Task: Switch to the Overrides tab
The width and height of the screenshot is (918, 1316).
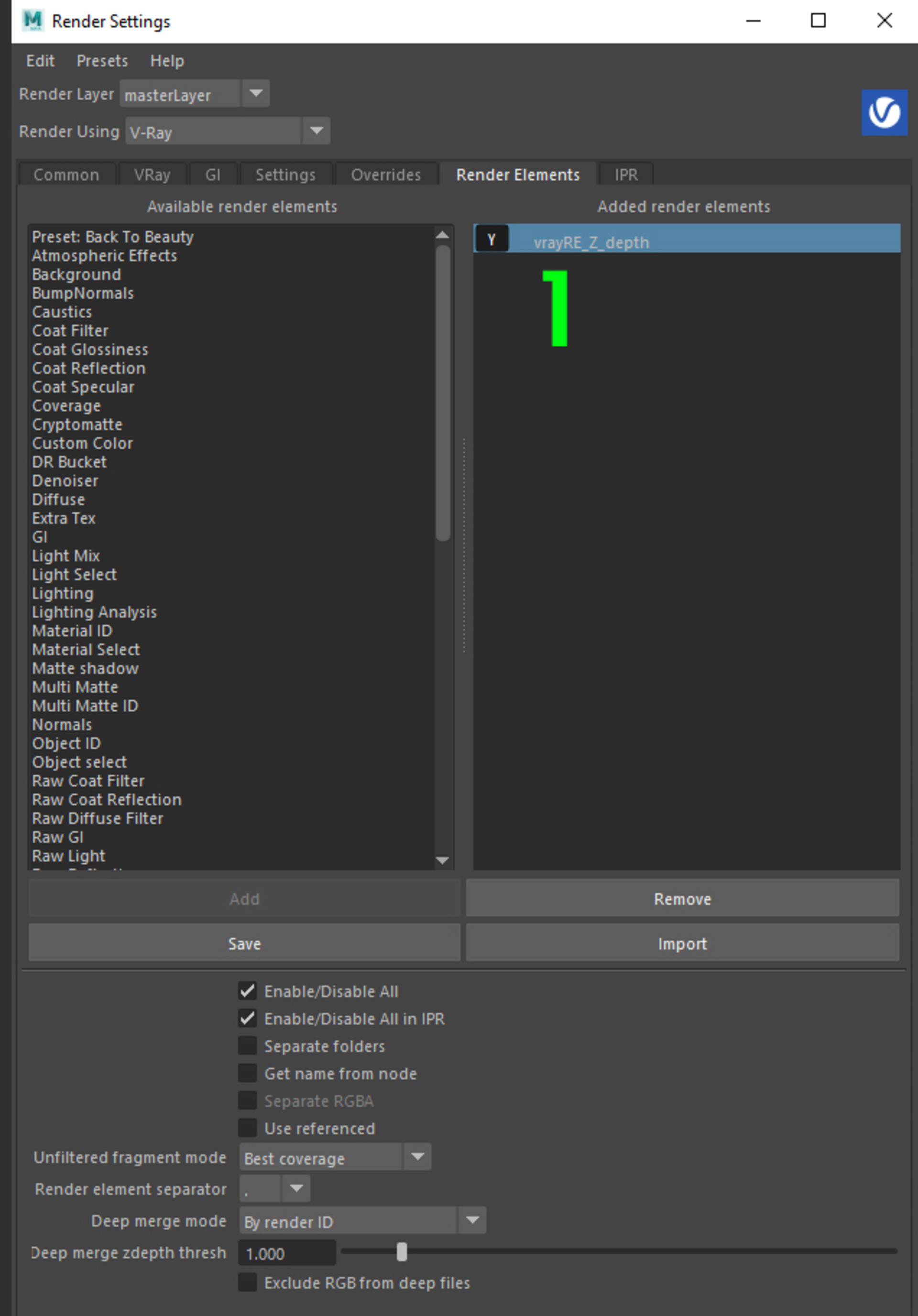Action: 385,175
